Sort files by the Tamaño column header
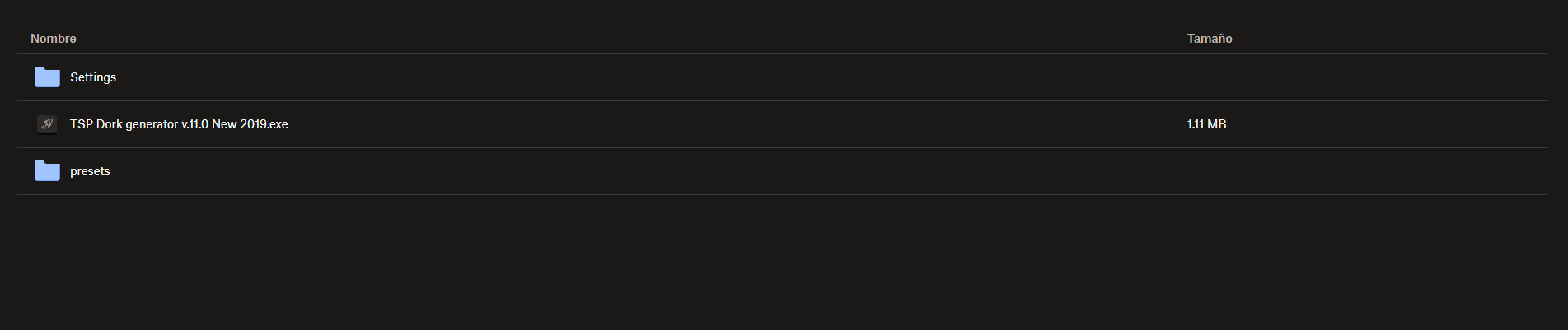Image resolution: width=1568 pixels, height=330 pixels. click(x=1209, y=39)
